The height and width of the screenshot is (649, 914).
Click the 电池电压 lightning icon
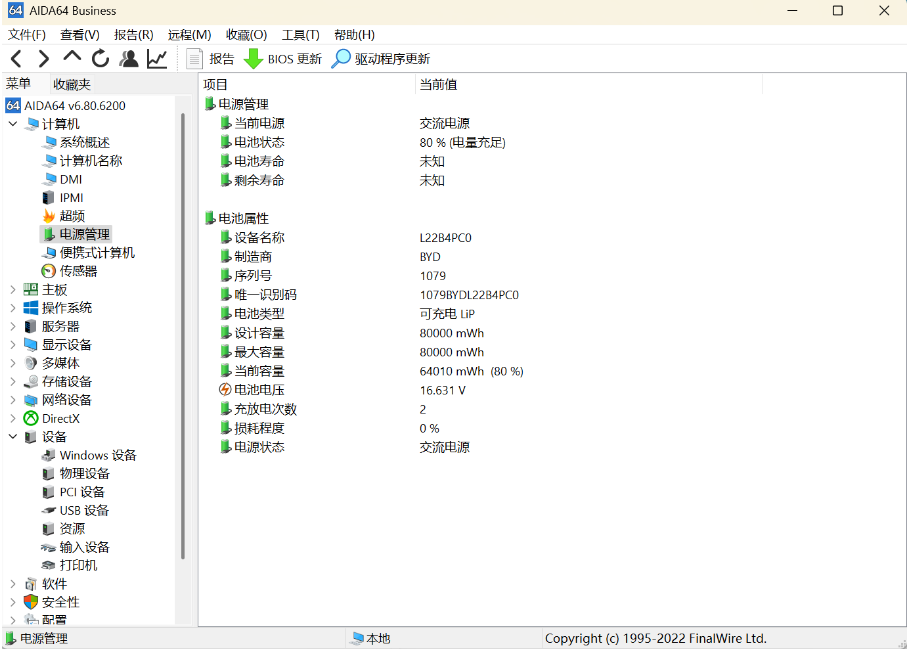tap(225, 390)
